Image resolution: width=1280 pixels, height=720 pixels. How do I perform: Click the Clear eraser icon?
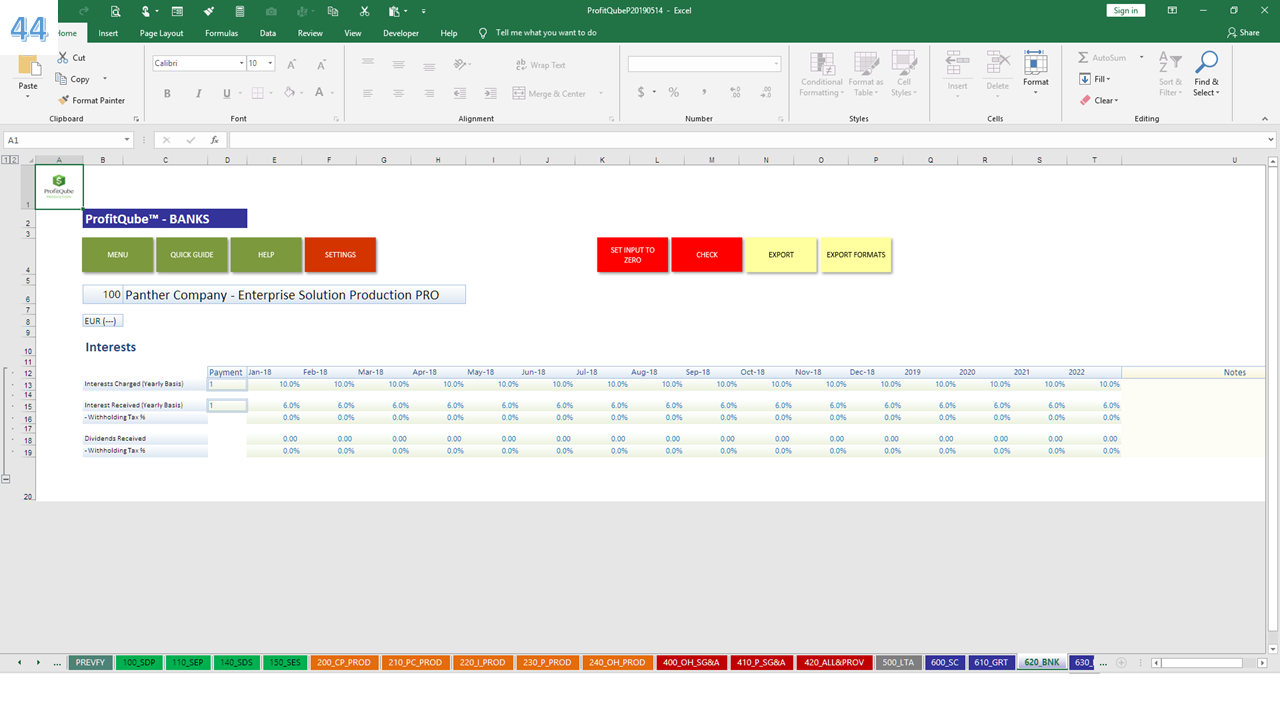[x=1085, y=100]
